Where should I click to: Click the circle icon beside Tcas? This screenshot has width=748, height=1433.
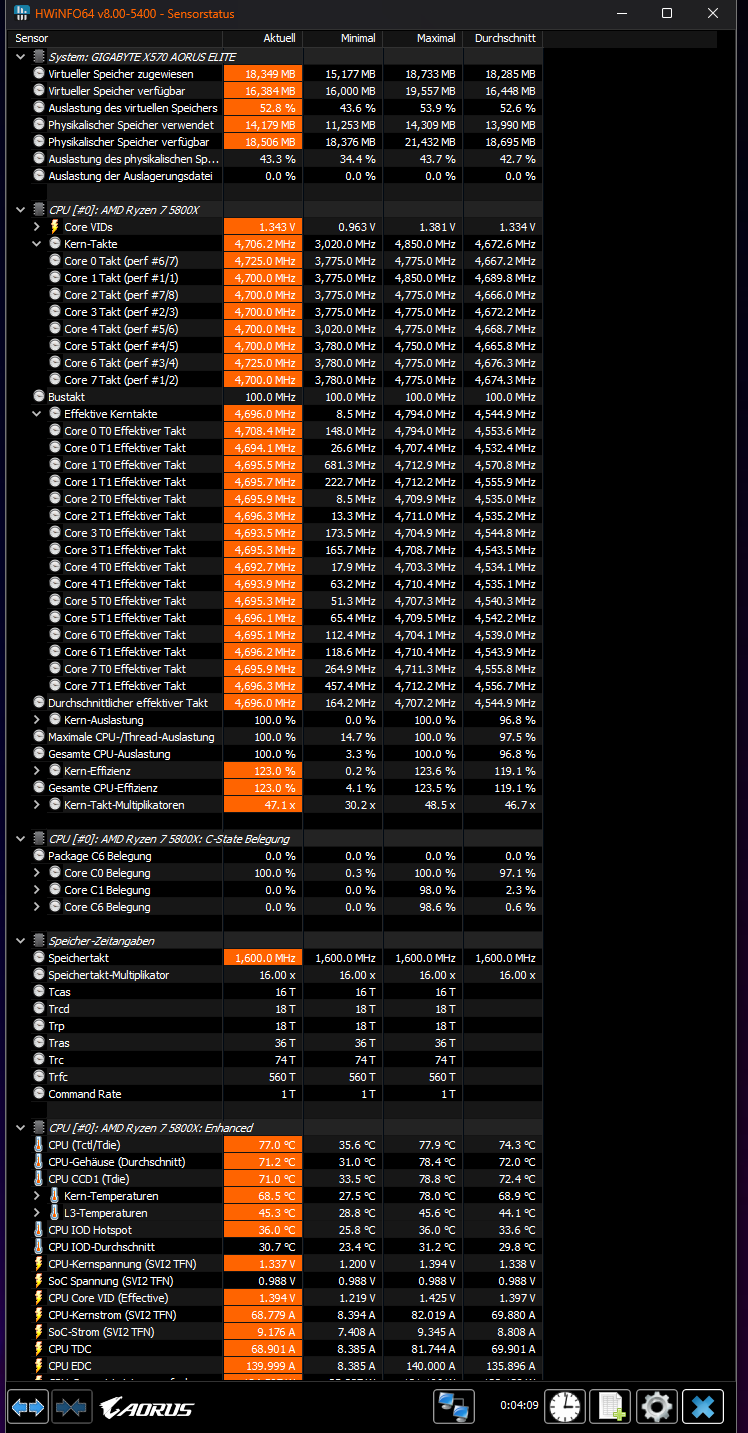(x=39, y=992)
